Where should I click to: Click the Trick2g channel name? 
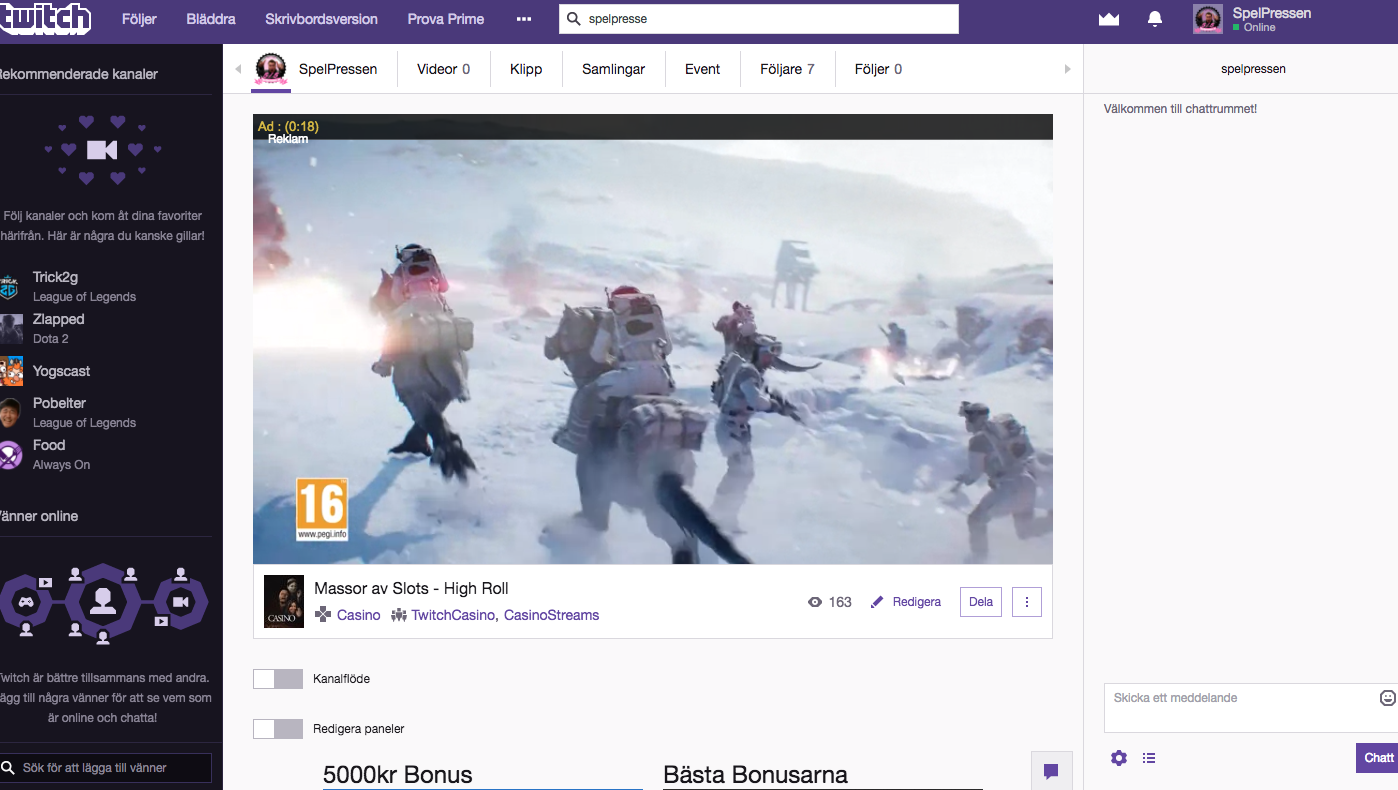click(x=55, y=277)
